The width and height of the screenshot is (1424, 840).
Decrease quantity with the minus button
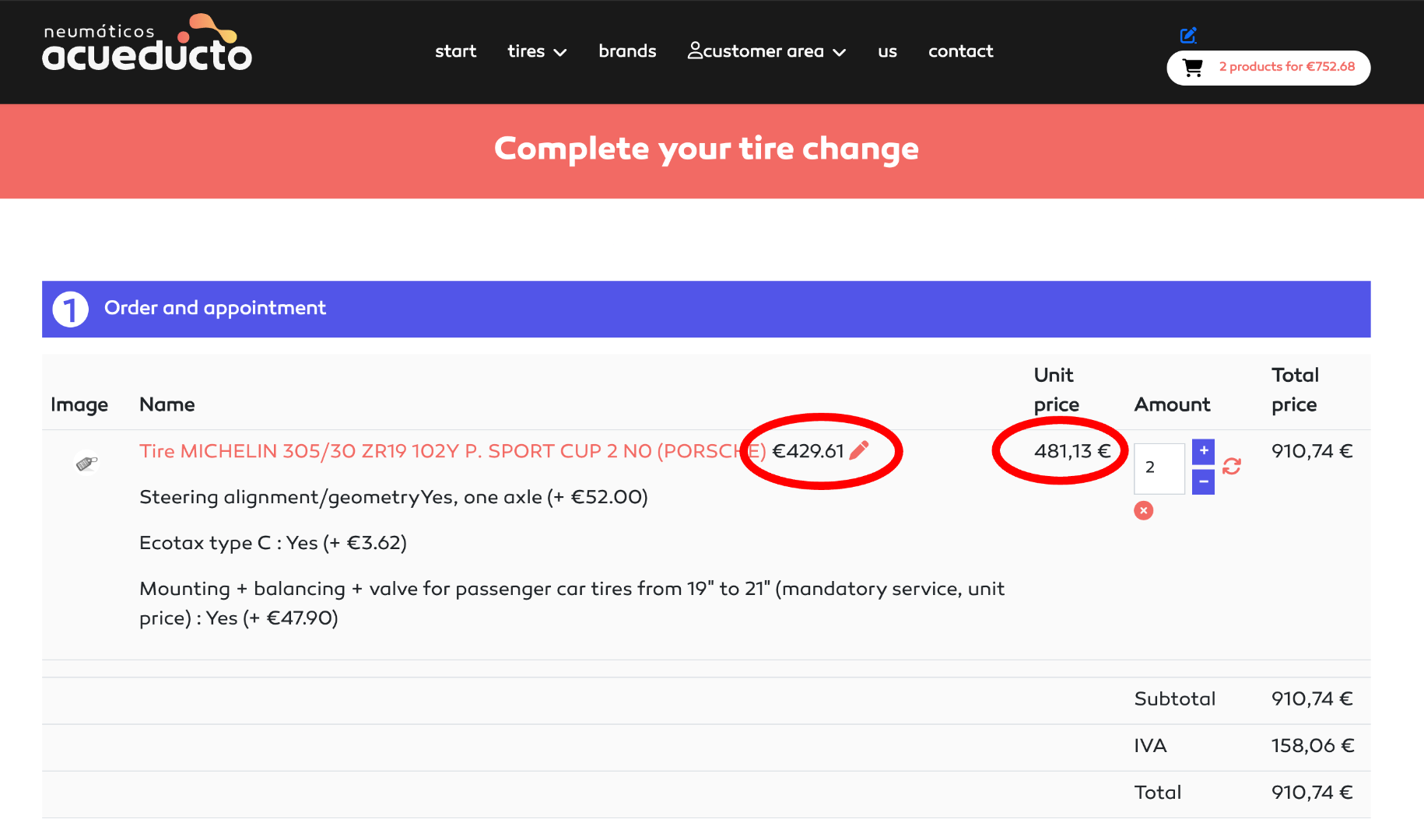point(1203,482)
